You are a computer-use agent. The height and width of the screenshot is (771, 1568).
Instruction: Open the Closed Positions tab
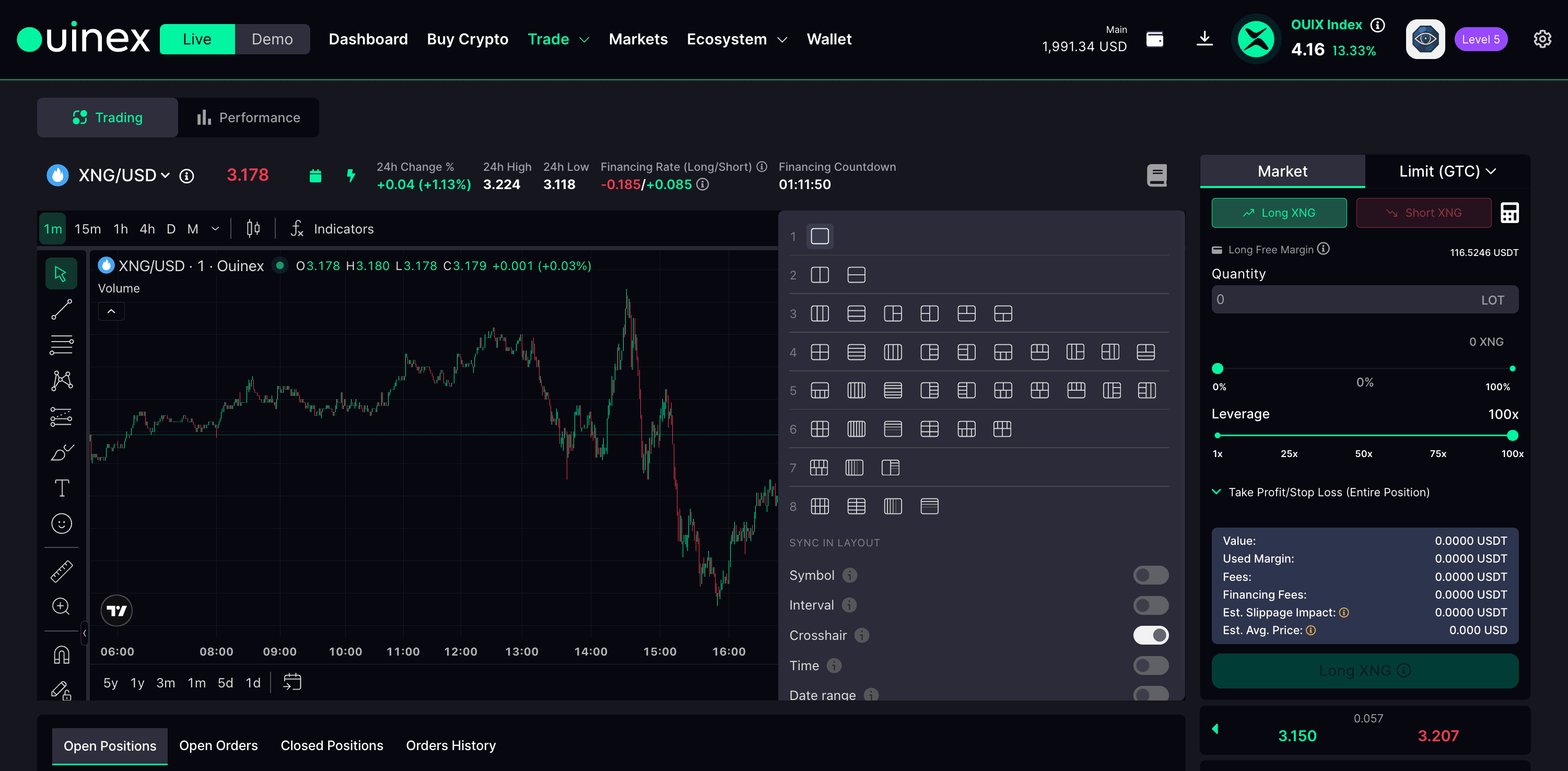coord(332,745)
